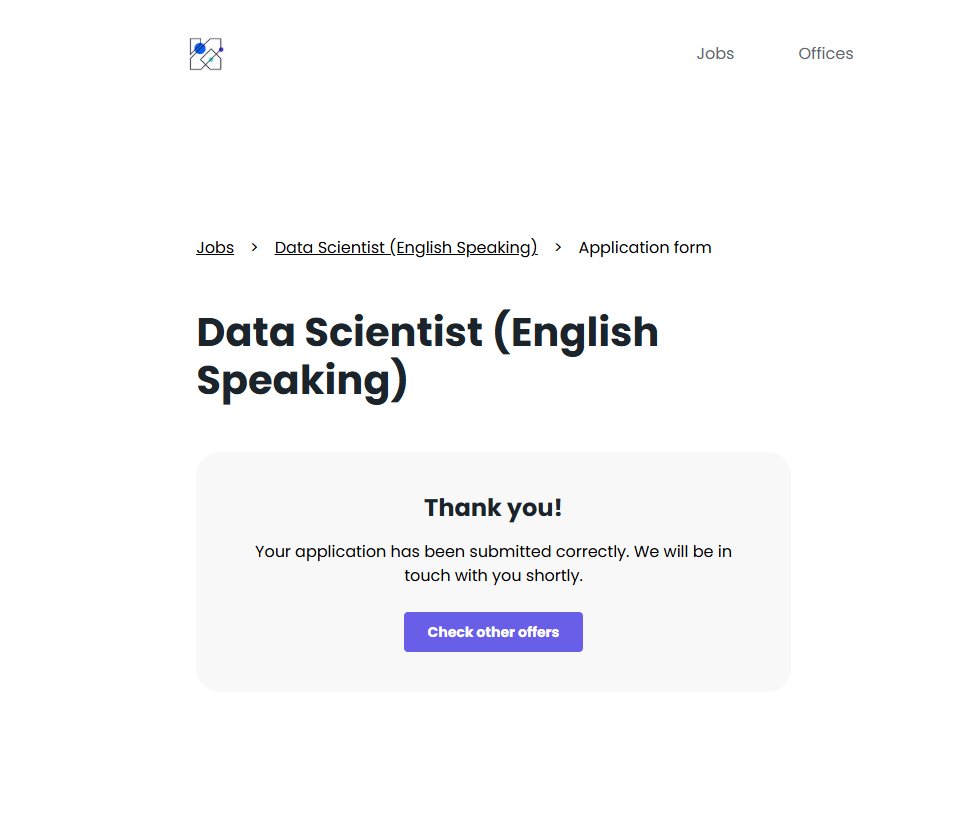Follow the Jobs breadcrumb link

[215, 248]
